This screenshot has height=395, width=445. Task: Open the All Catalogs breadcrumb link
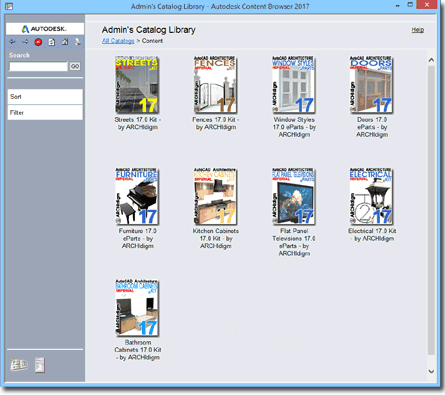pyautogui.click(x=118, y=41)
